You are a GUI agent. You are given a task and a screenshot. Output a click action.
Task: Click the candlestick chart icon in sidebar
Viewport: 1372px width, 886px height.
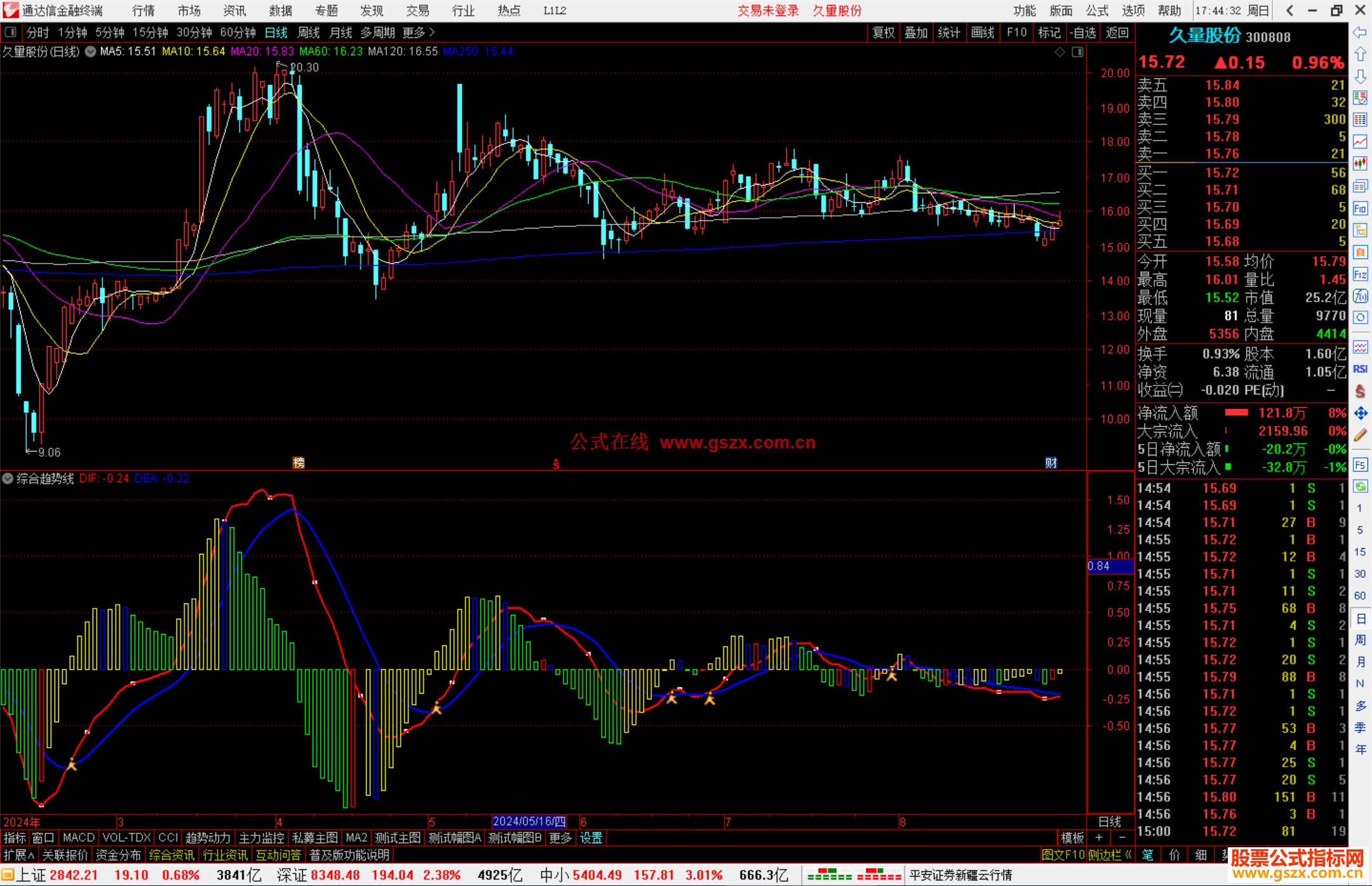[x=1360, y=163]
